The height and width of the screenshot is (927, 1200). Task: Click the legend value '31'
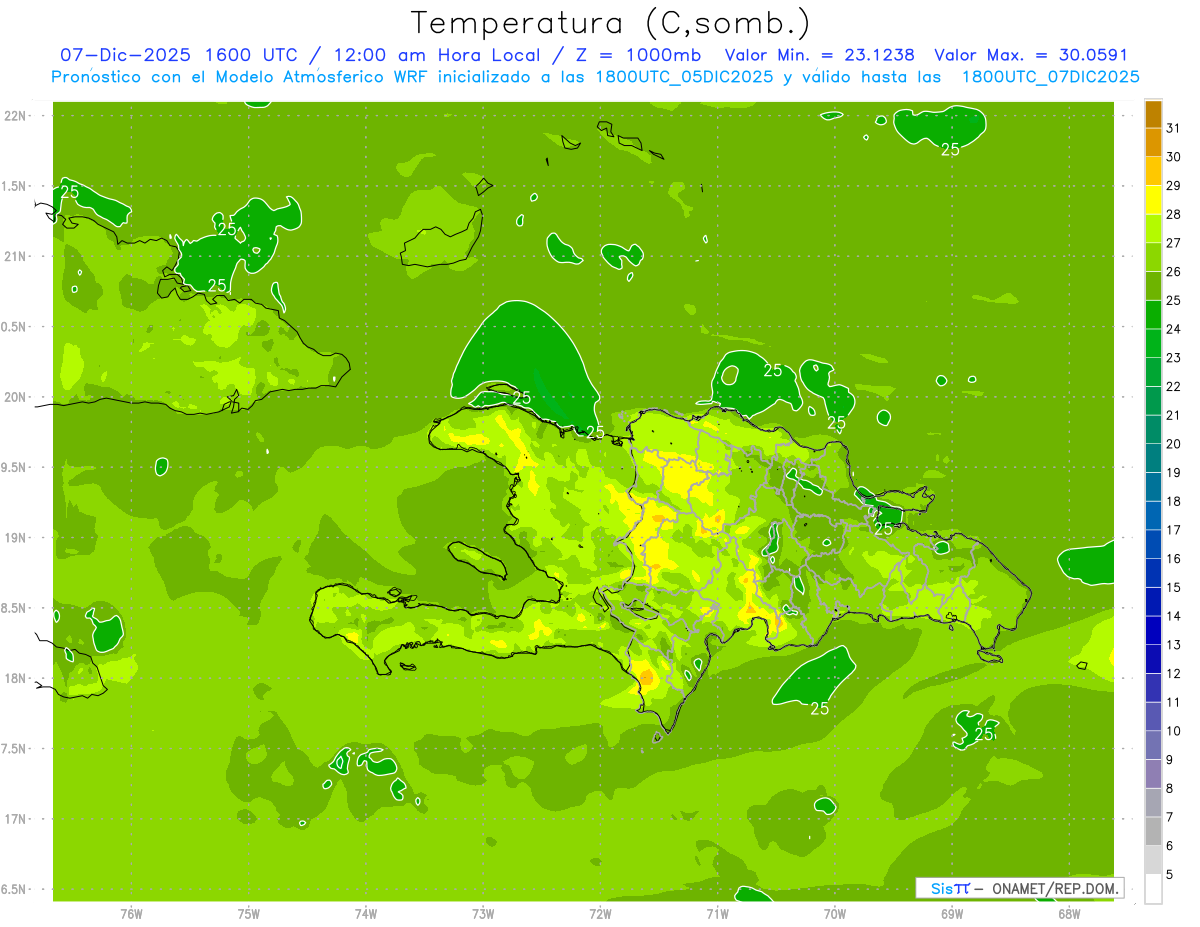point(1174,128)
